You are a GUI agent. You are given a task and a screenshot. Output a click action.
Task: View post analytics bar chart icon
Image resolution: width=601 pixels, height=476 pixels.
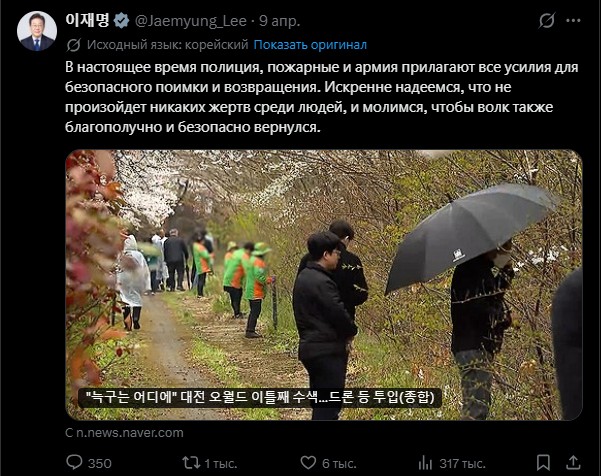[x=425, y=463]
